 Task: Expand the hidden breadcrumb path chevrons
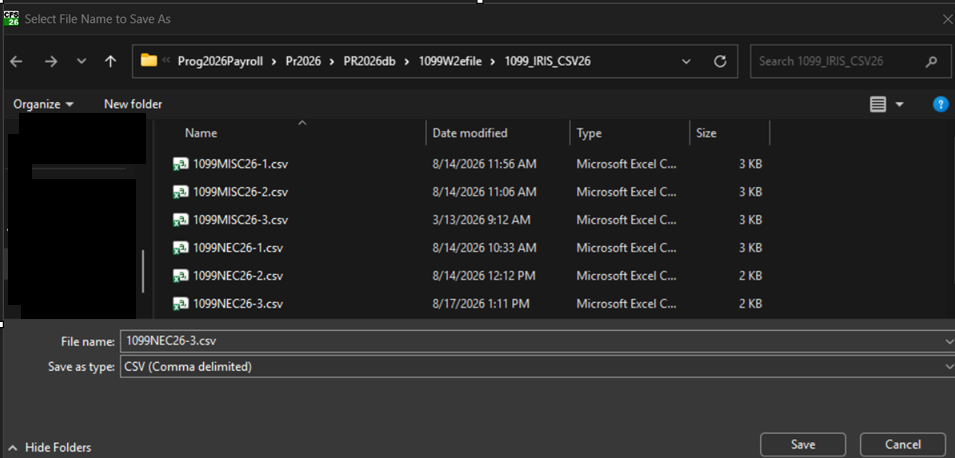pyautogui.click(x=166, y=61)
